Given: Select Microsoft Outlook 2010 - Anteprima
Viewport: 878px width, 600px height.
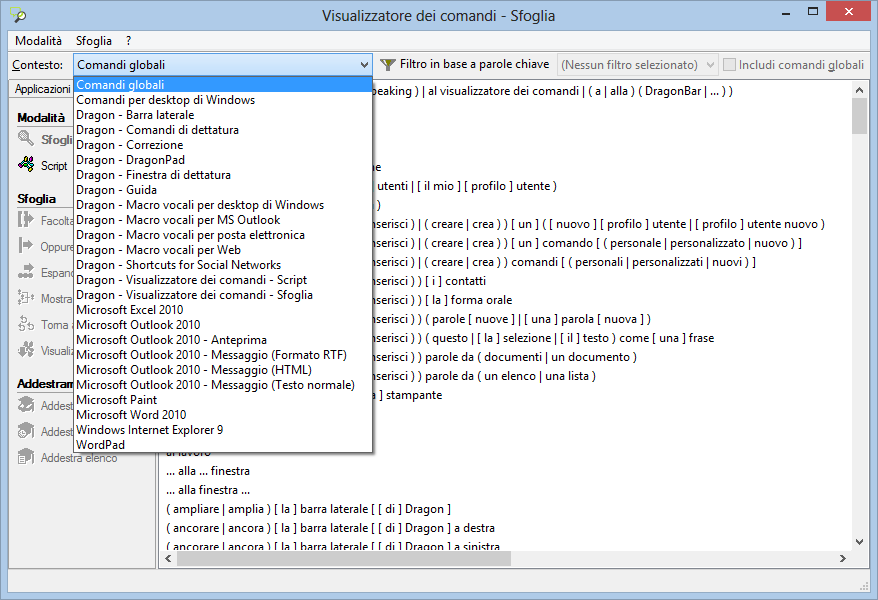Looking at the screenshot, I should tap(223, 340).
